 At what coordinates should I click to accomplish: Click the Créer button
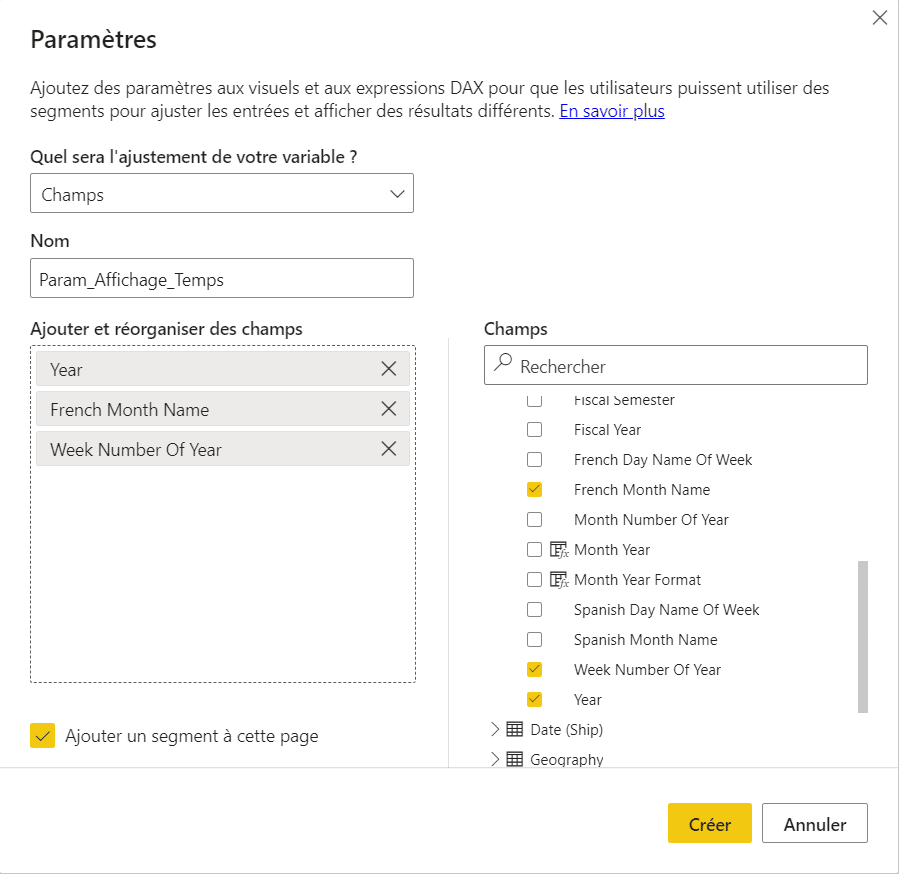pyautogui.click(x=709, y=823)
